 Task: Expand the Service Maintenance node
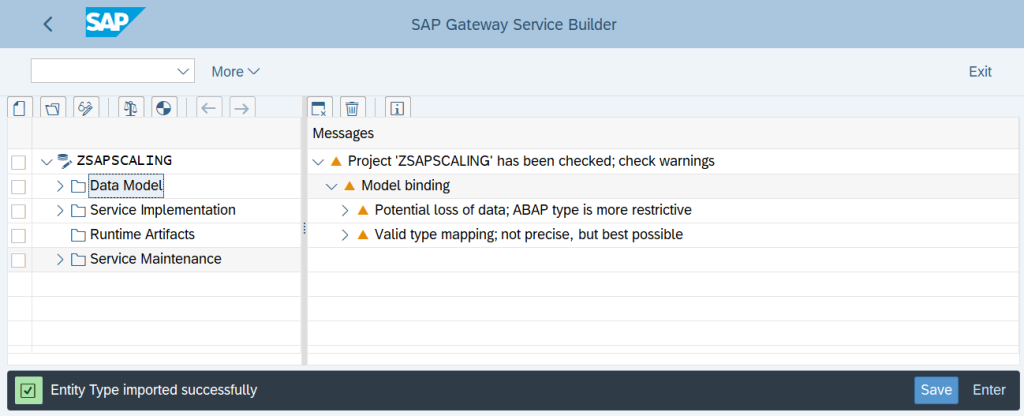pyautogui.click(x=61, y=259)
